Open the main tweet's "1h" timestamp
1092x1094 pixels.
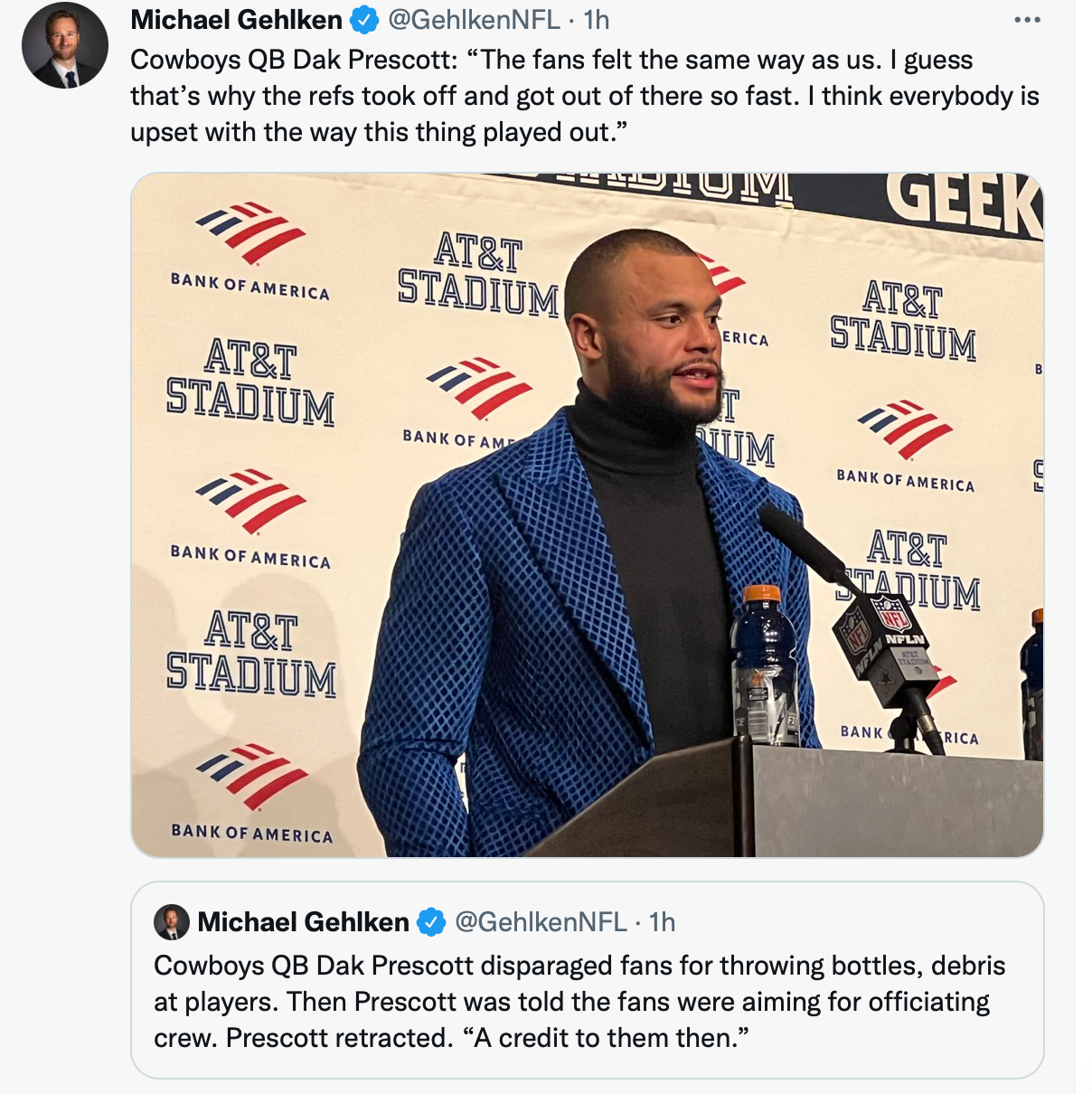pos(597,19)
